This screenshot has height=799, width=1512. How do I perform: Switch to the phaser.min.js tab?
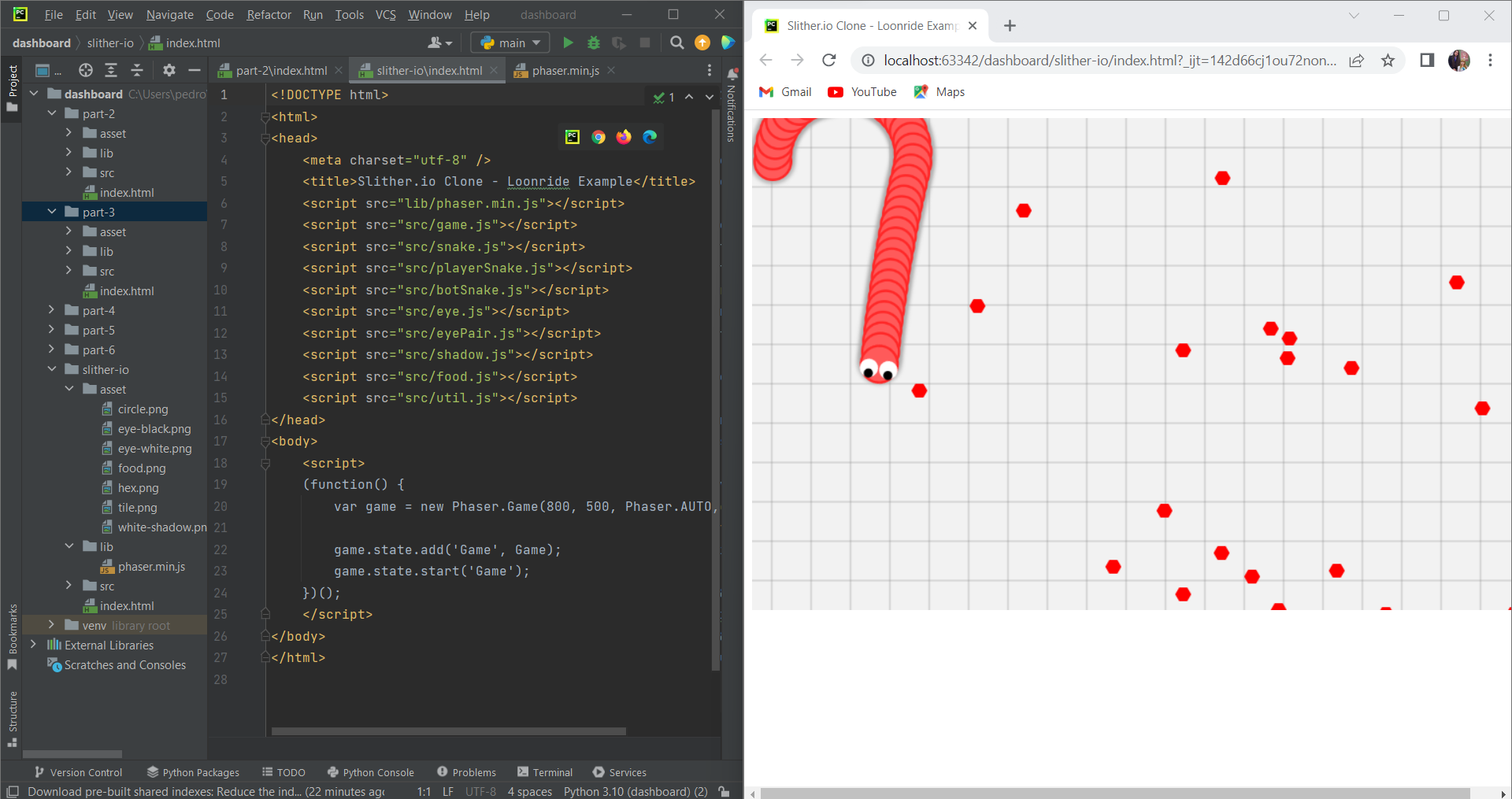point(565,70)
